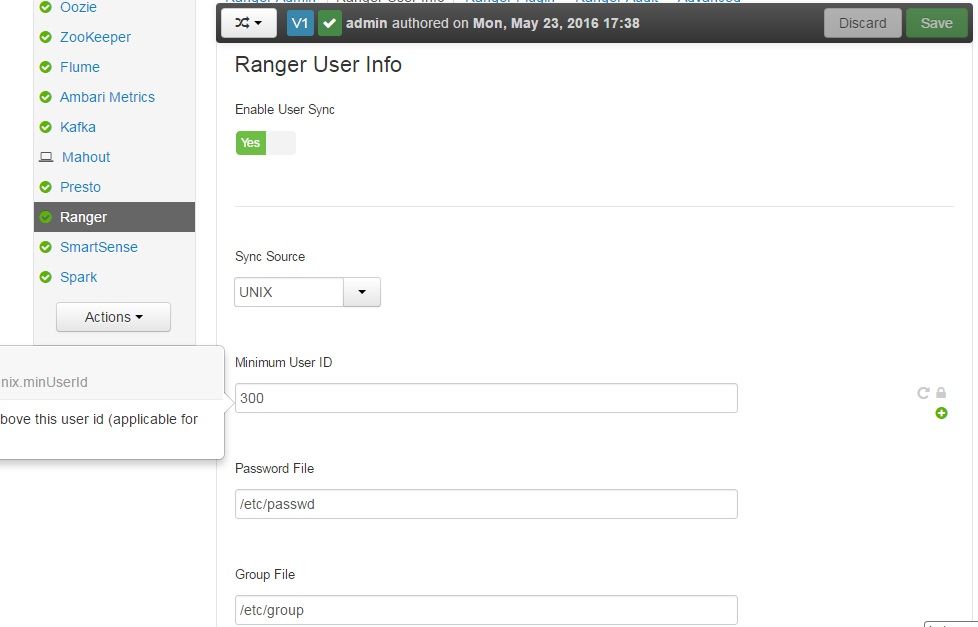Screen dimensions: 978x627
Task: Click lock icon beside Minimum User ID
Action: tap(941, 392)
